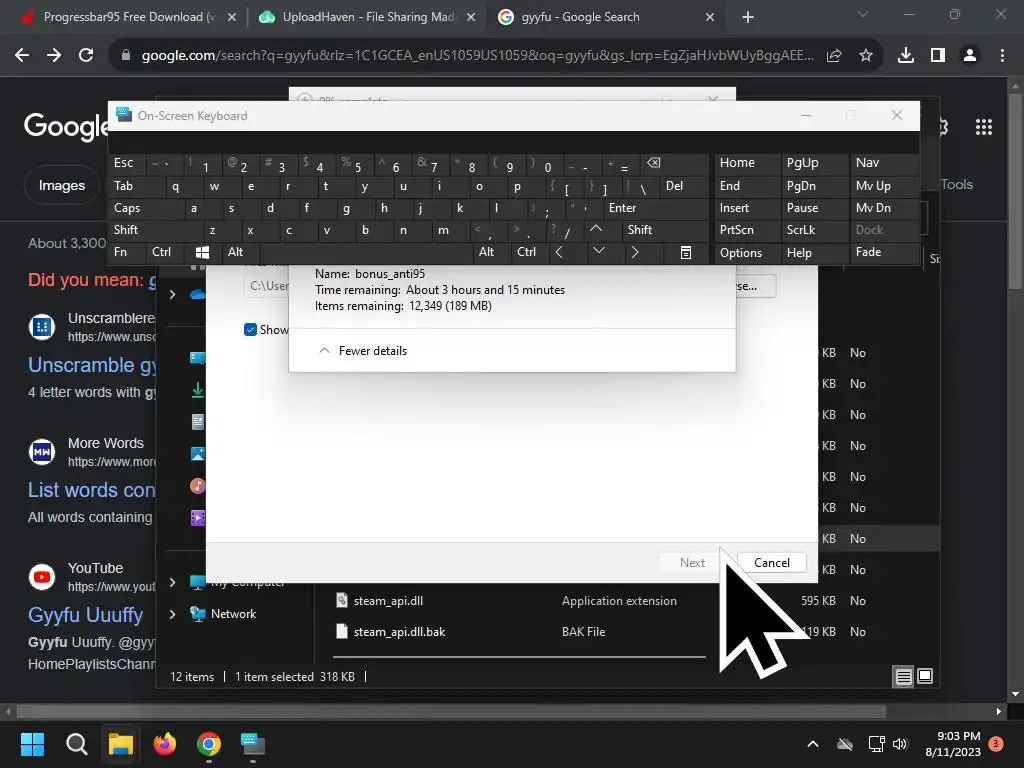Click Chrome vertical scrollbar thumb
Image resolution: width=1024 pixels, height=768 pixels.
click(x=1015, y=189)
